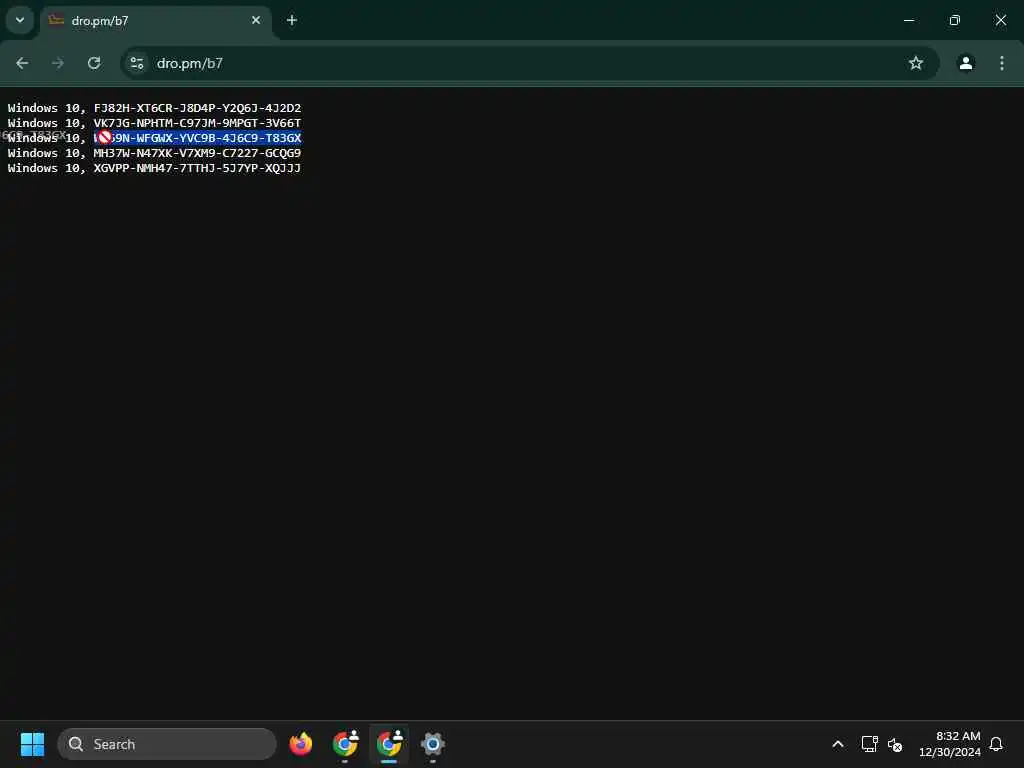Open the Chrome profile avatar menu
This screenshot has height=768, width=1024.
[966, 63]
